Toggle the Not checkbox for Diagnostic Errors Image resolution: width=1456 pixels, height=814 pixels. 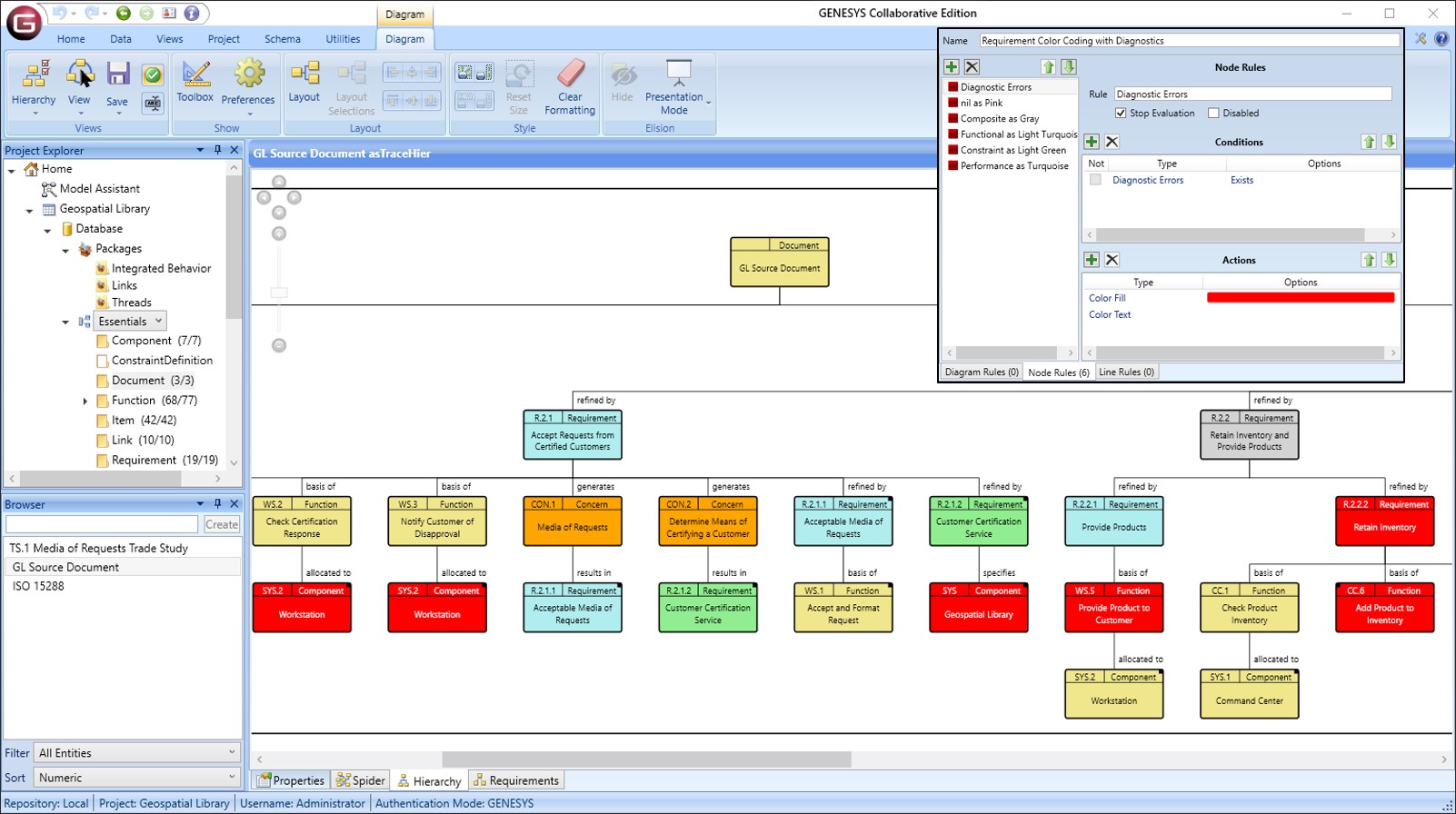tap(1095, 180)
